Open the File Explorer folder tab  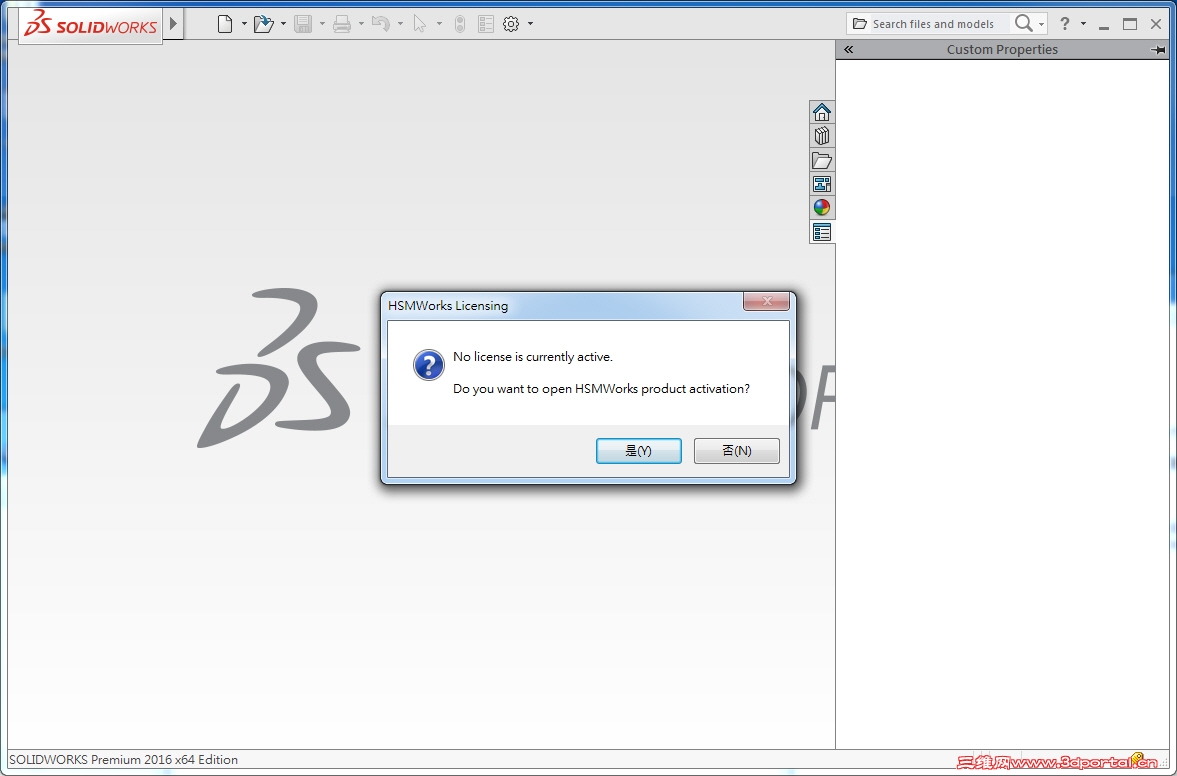click(822, 160)
